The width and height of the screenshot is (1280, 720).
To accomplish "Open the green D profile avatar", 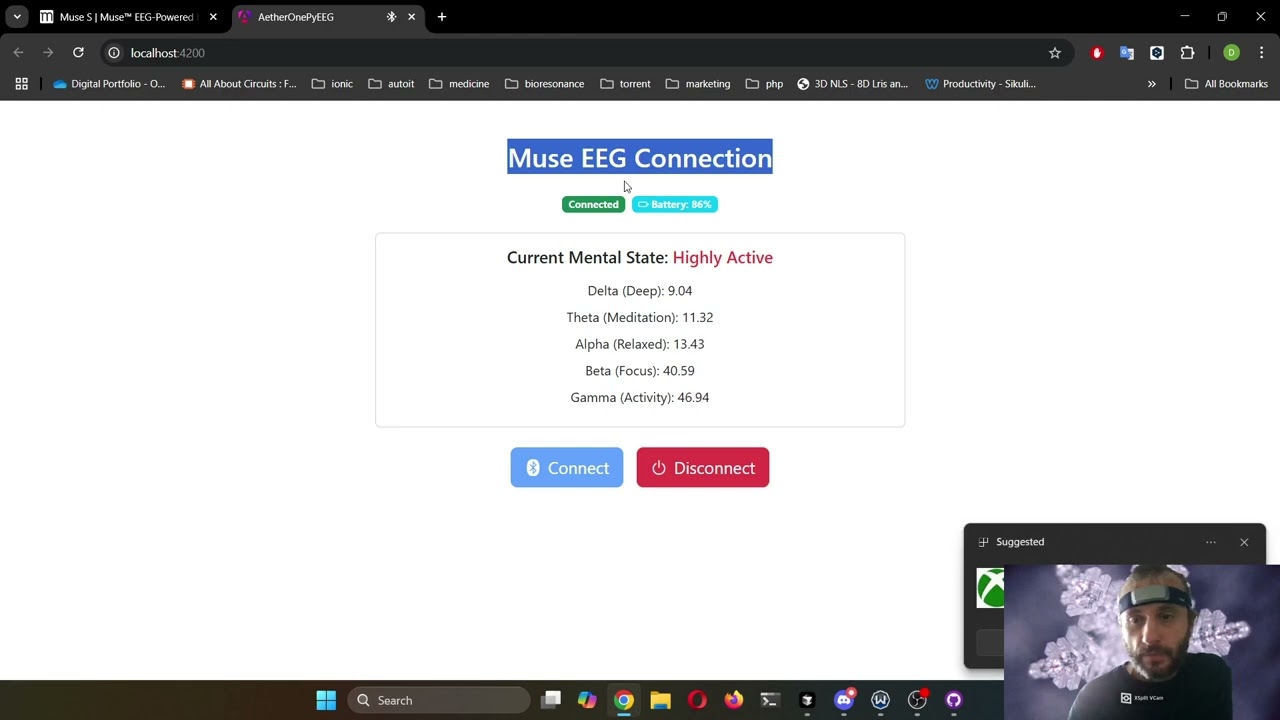I will (1231, 53).
